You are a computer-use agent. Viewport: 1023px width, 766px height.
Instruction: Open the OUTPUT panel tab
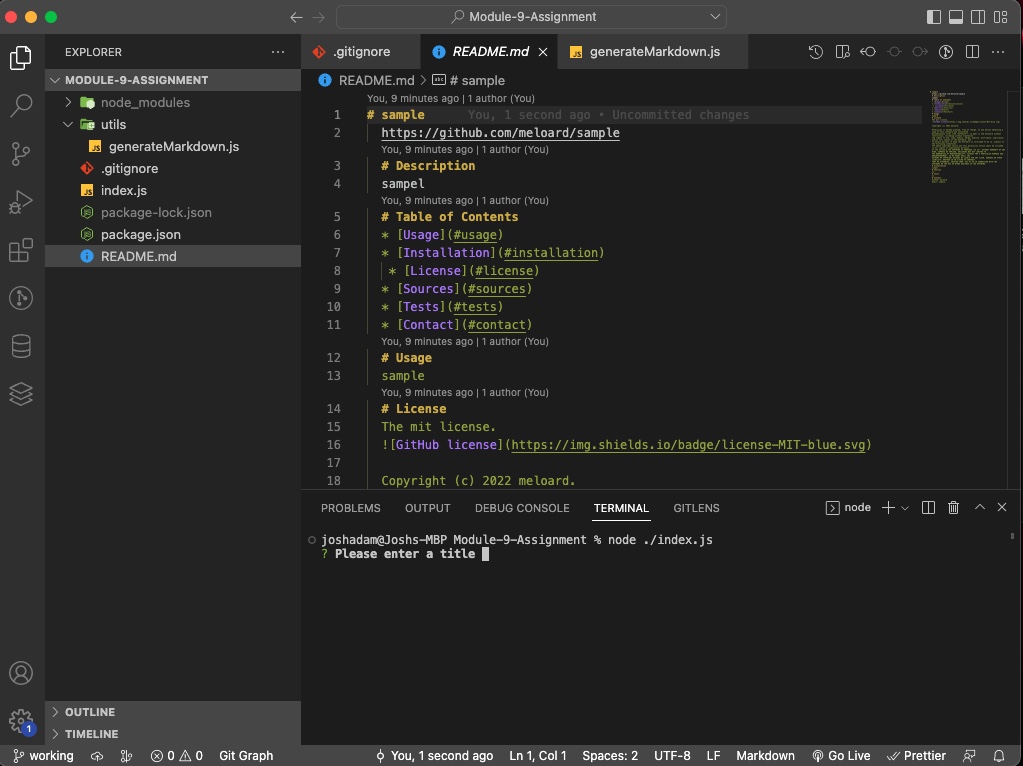(427, 508)
